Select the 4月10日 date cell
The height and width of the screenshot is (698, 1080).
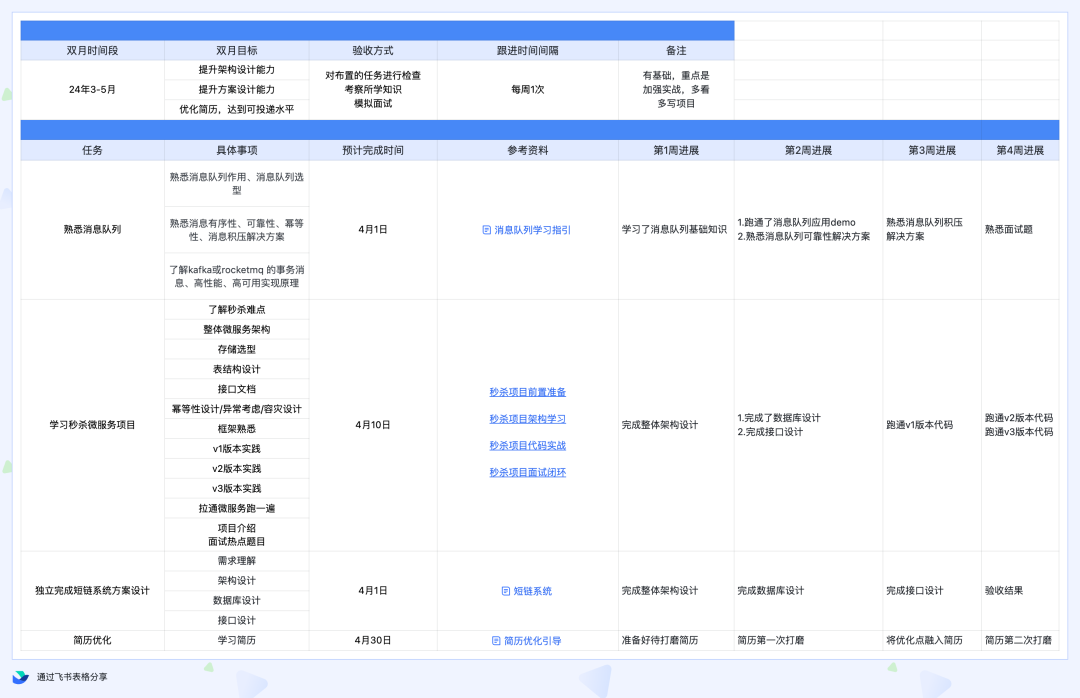[x=373, y=425]
